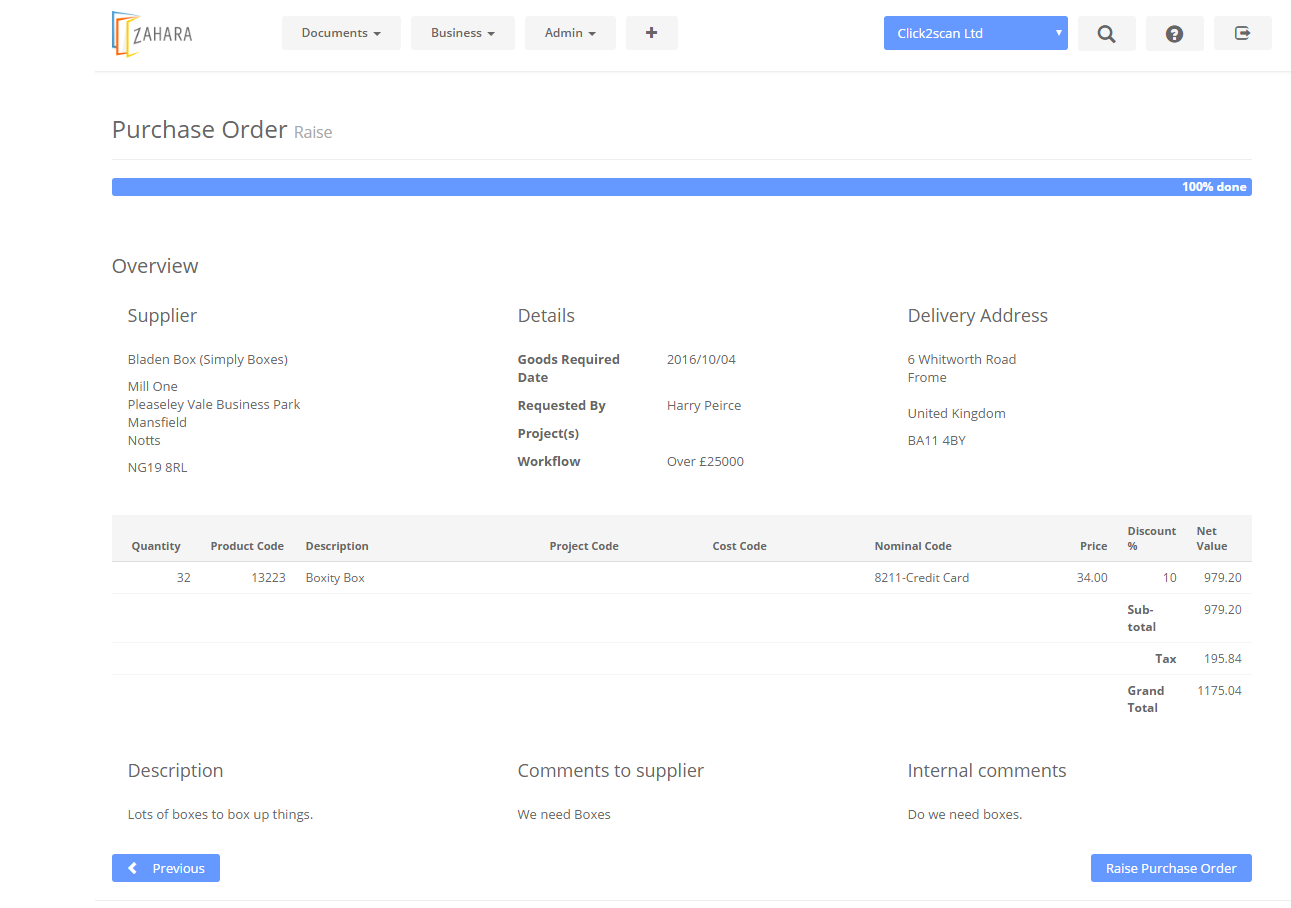The width and height of the screenshot is (1291, 908).
Task: Click workflow value Over £25000
Action: pyautogui.click(x=705, y=461)
